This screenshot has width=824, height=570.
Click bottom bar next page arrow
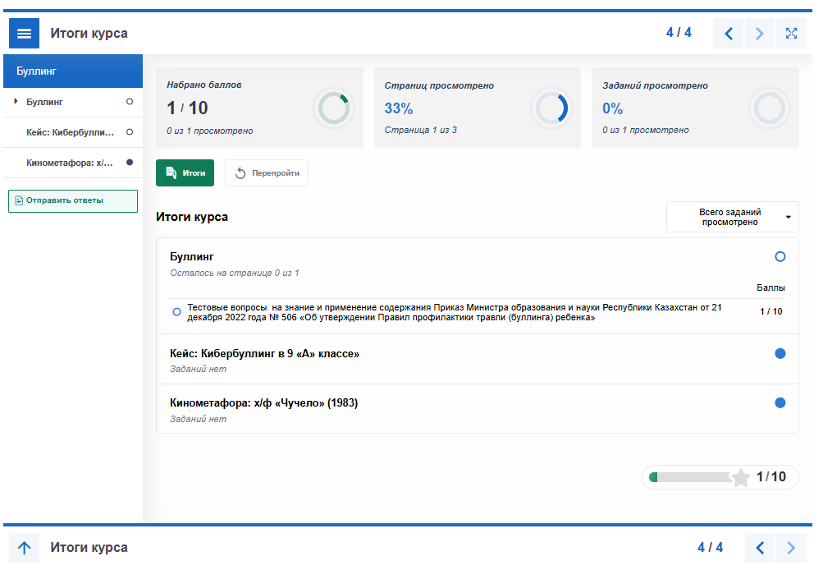point(791,548)
